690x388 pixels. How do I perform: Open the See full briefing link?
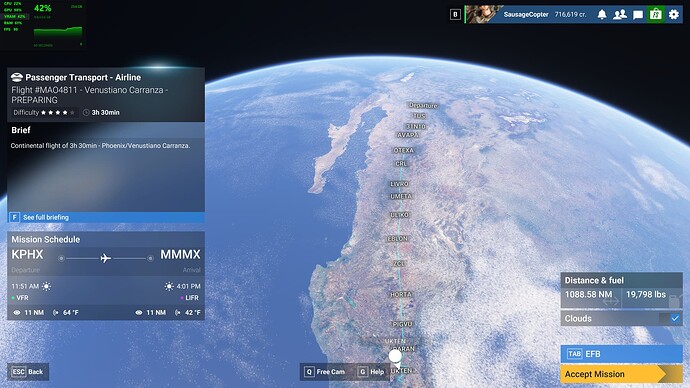pos(106,217)
